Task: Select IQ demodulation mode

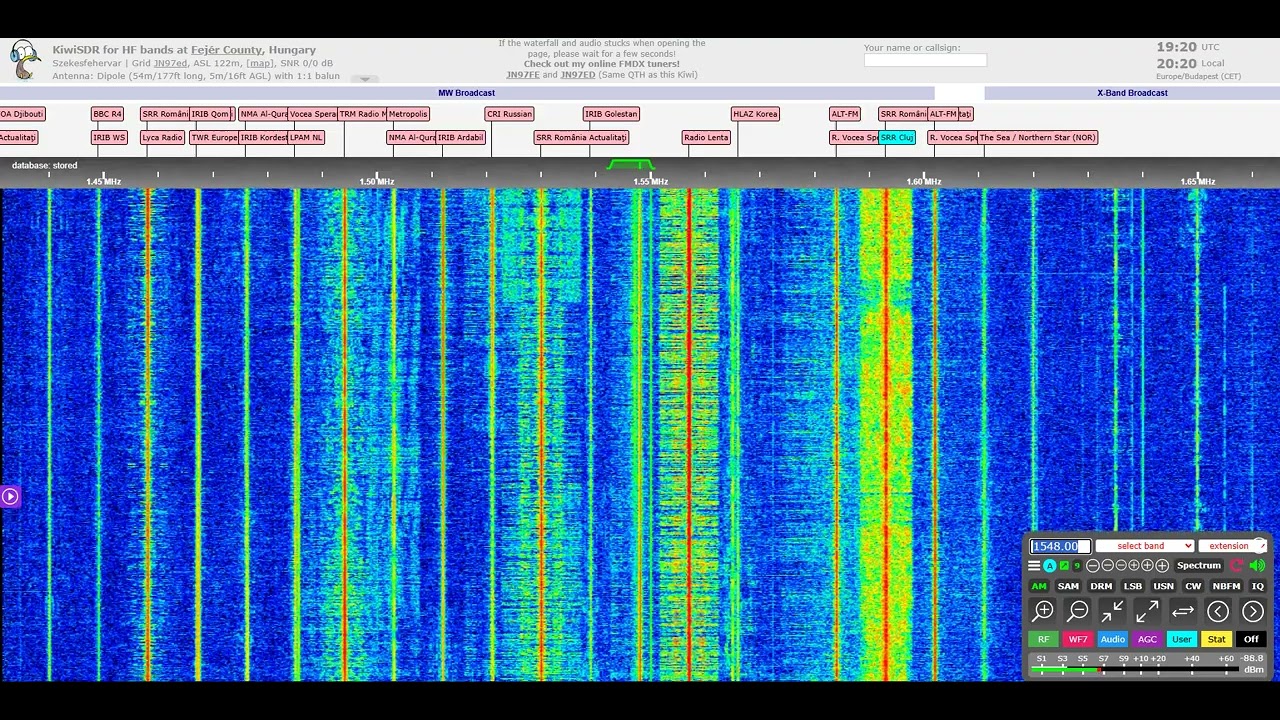Action: point(1258,586)
